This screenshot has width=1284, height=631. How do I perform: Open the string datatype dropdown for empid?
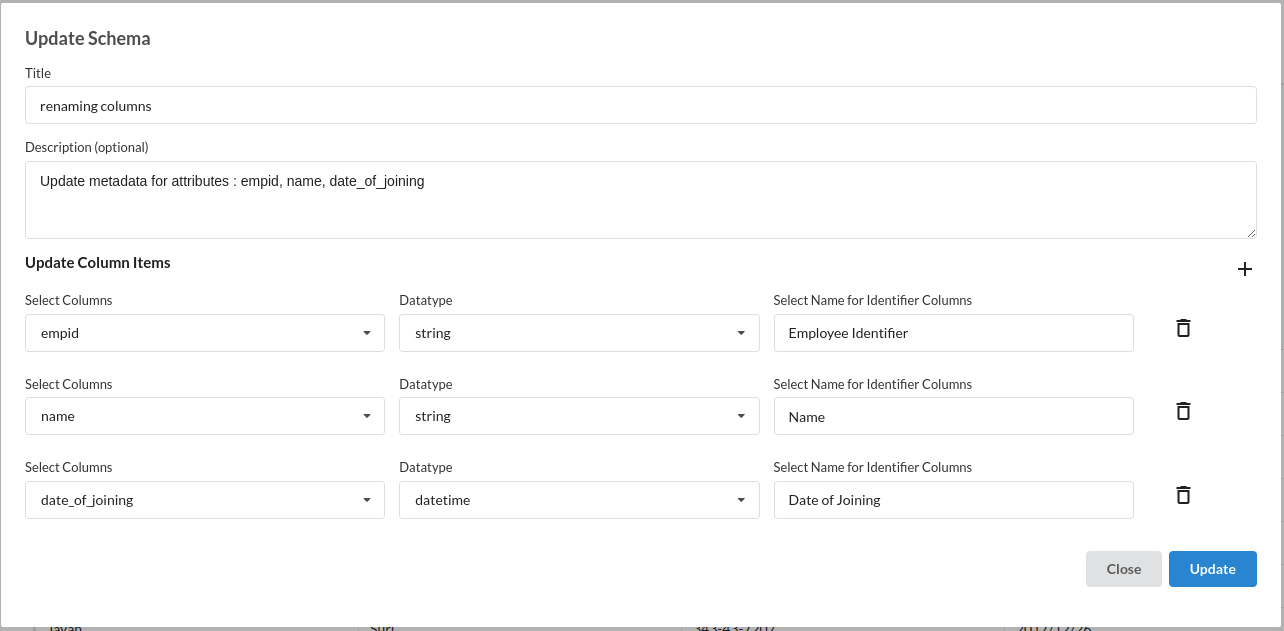(x=579, y=333)
